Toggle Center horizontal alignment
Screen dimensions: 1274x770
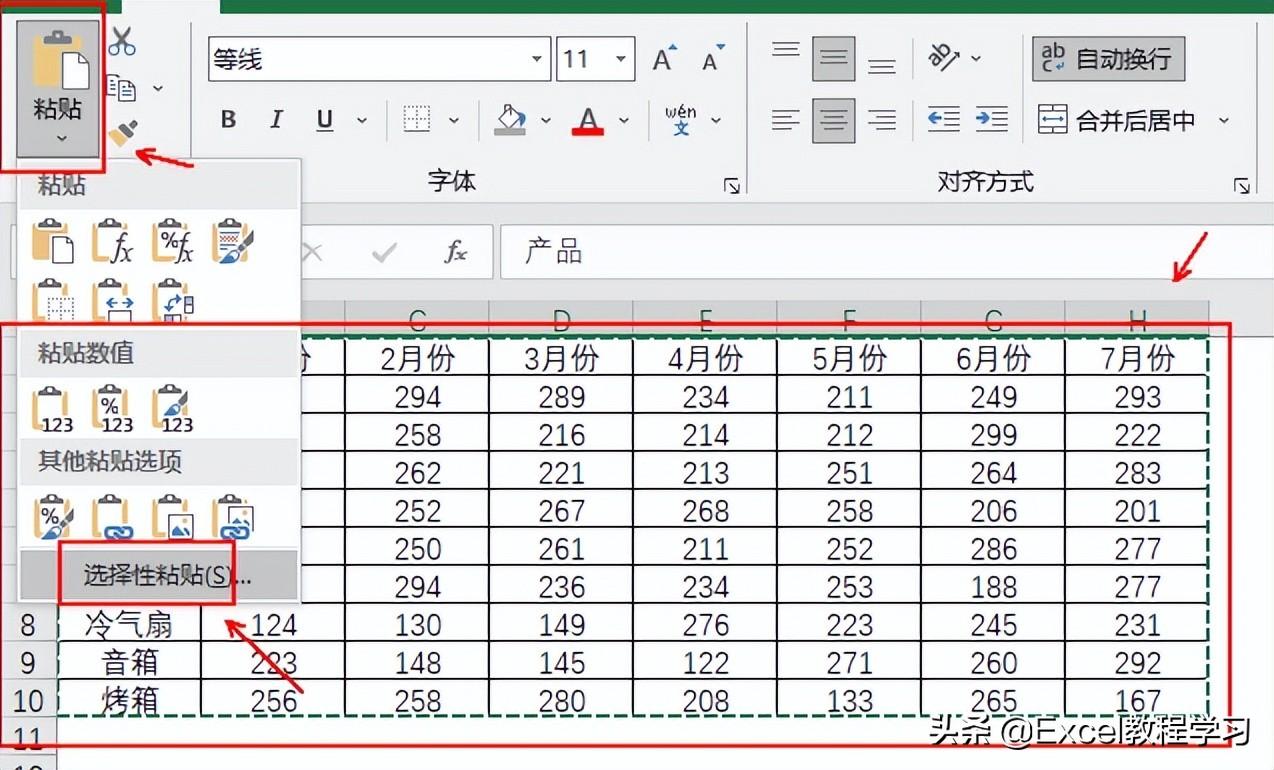pos(833,121)
